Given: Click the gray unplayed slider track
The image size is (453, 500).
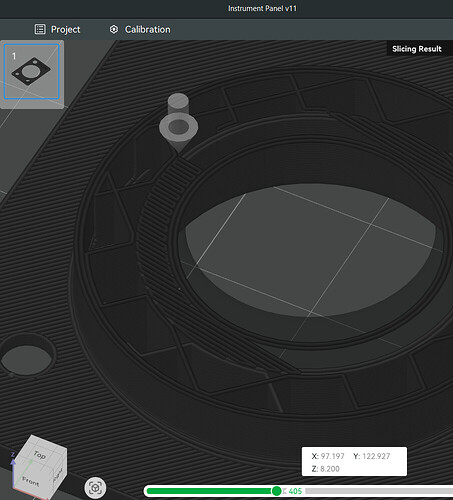Looking at the screenshot, I should click(x=379, y=491).
